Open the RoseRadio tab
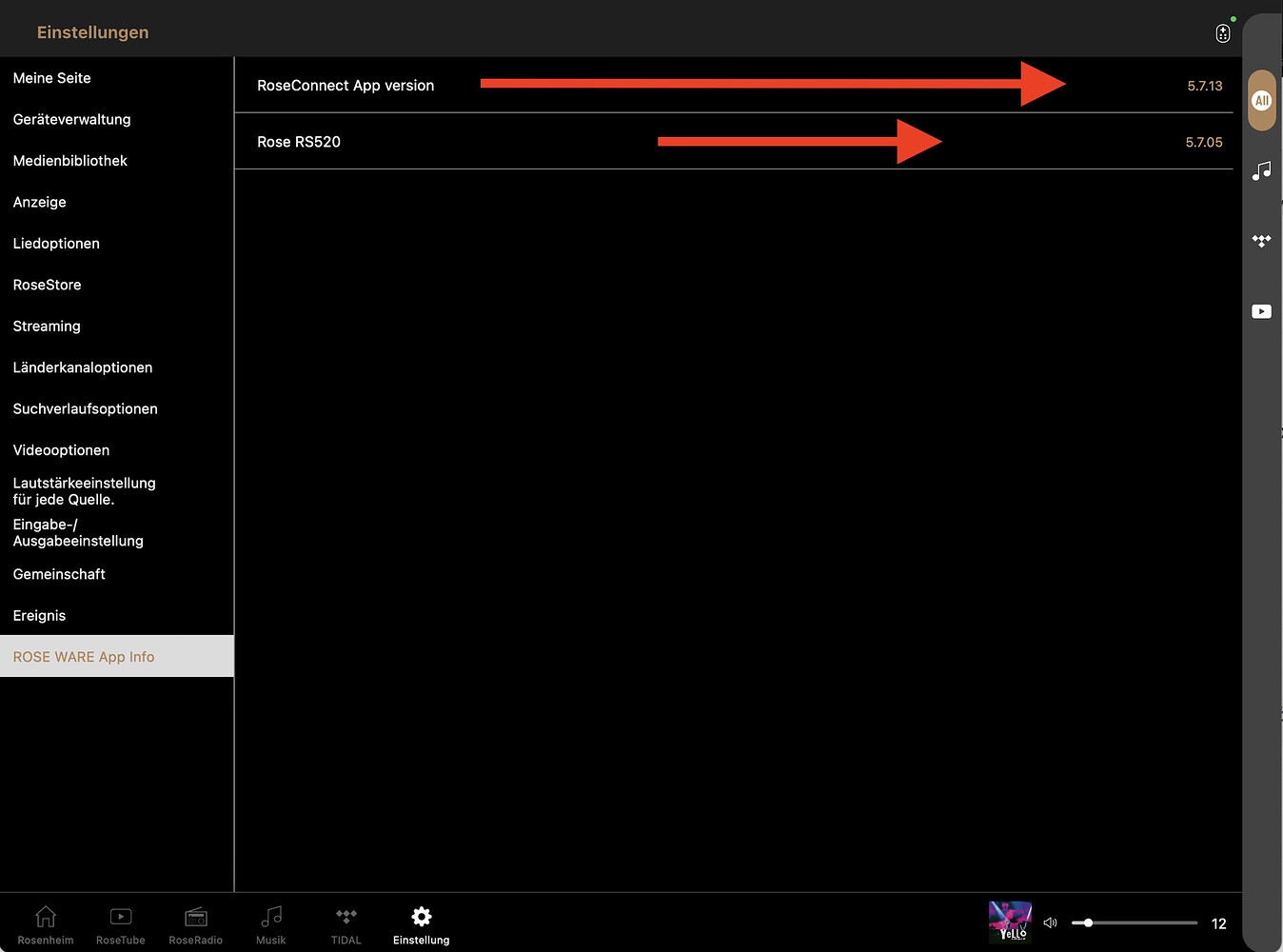Image resolution: width=1283 pixels, height=952 pixels. click(x=196, y=925)
